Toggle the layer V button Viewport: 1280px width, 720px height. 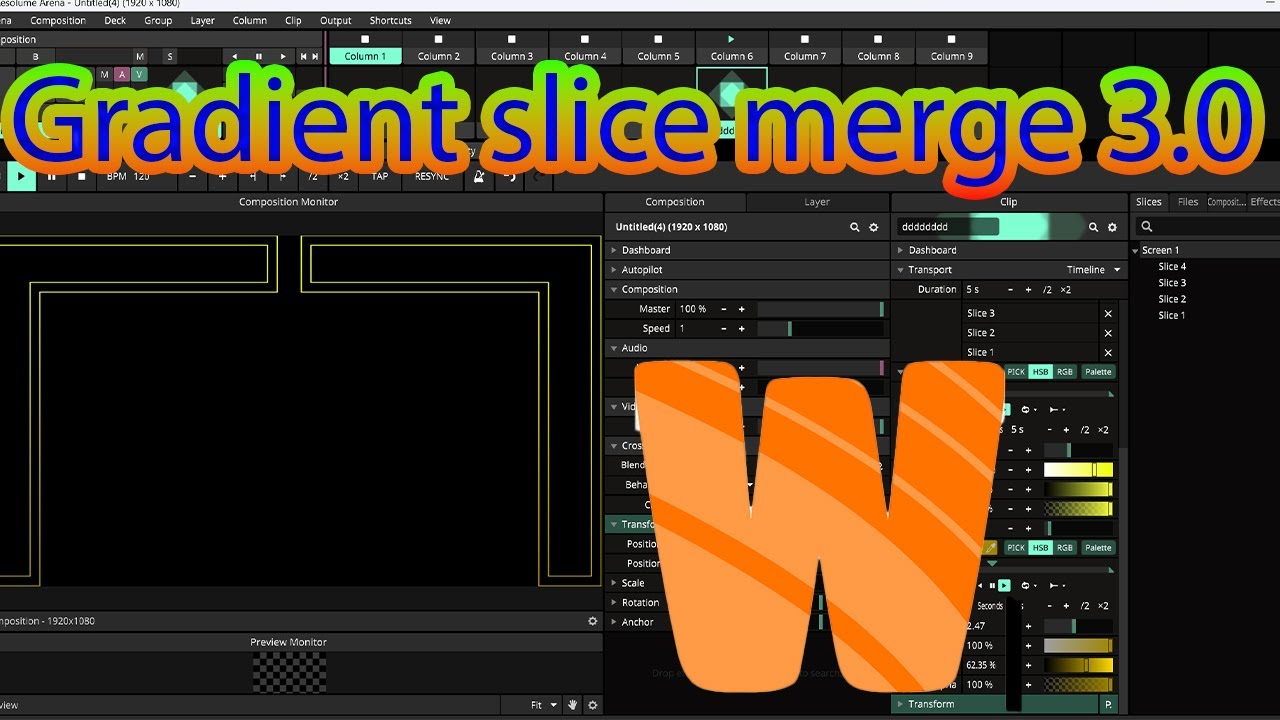139,74
